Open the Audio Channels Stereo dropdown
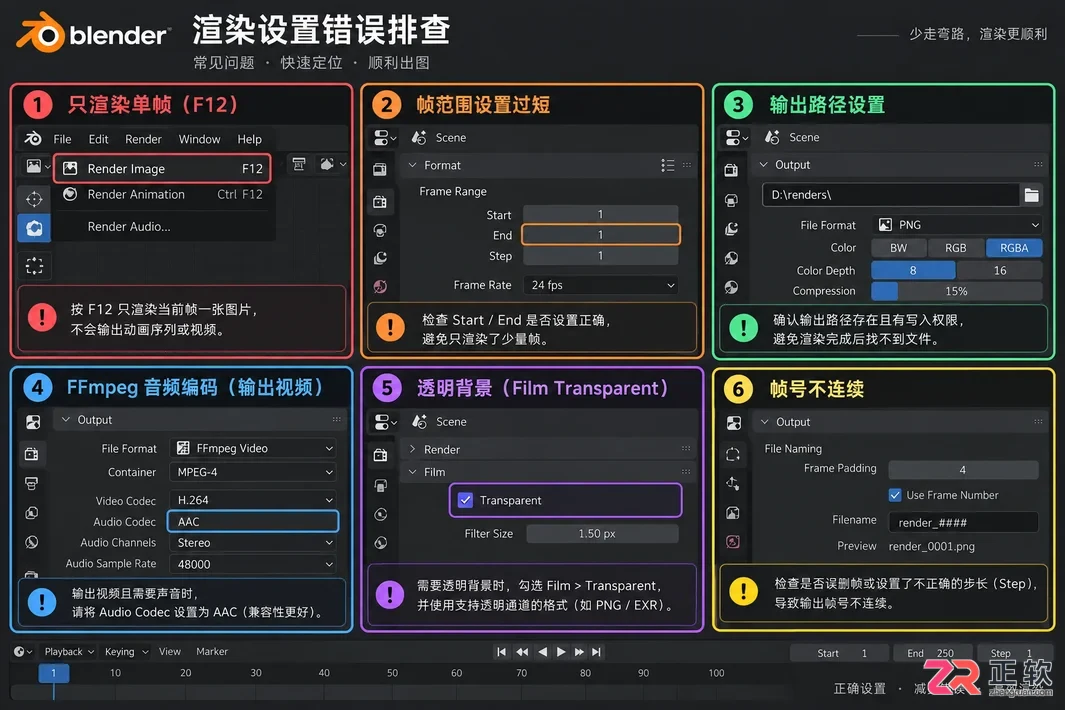1065x710 pixels. (253, 543)
